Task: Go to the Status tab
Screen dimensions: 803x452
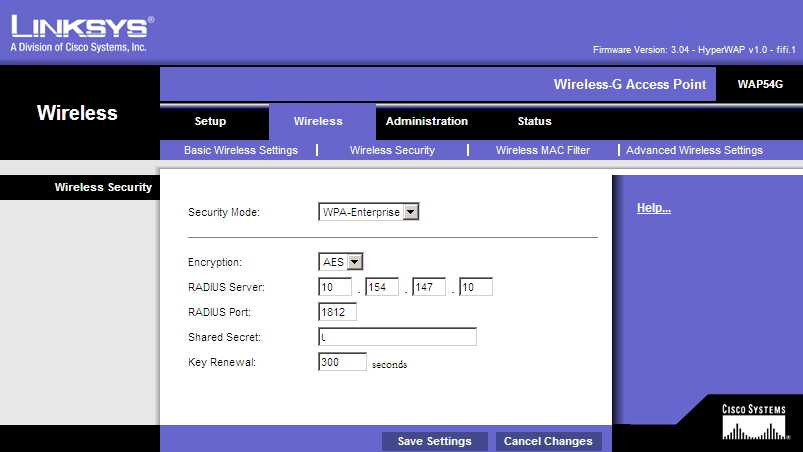Action: pos(534,121)
